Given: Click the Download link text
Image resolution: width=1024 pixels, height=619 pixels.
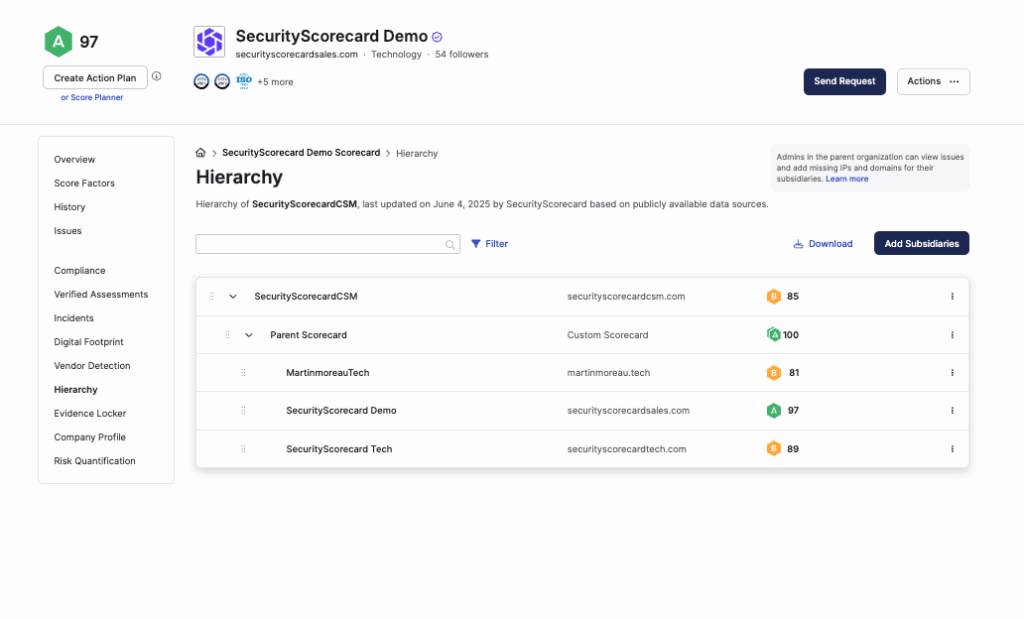Looking at the screenshot, I should tap(831, 244).
